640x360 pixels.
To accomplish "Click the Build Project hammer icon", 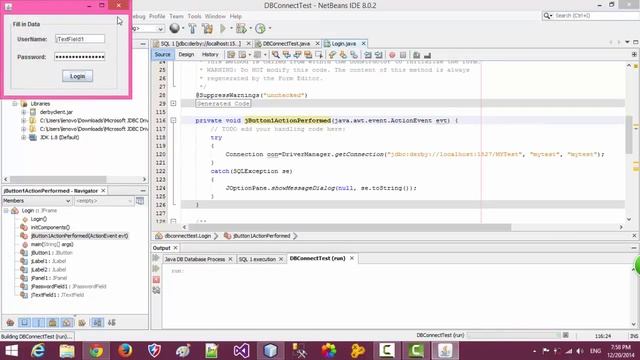I will pos(192,28).
